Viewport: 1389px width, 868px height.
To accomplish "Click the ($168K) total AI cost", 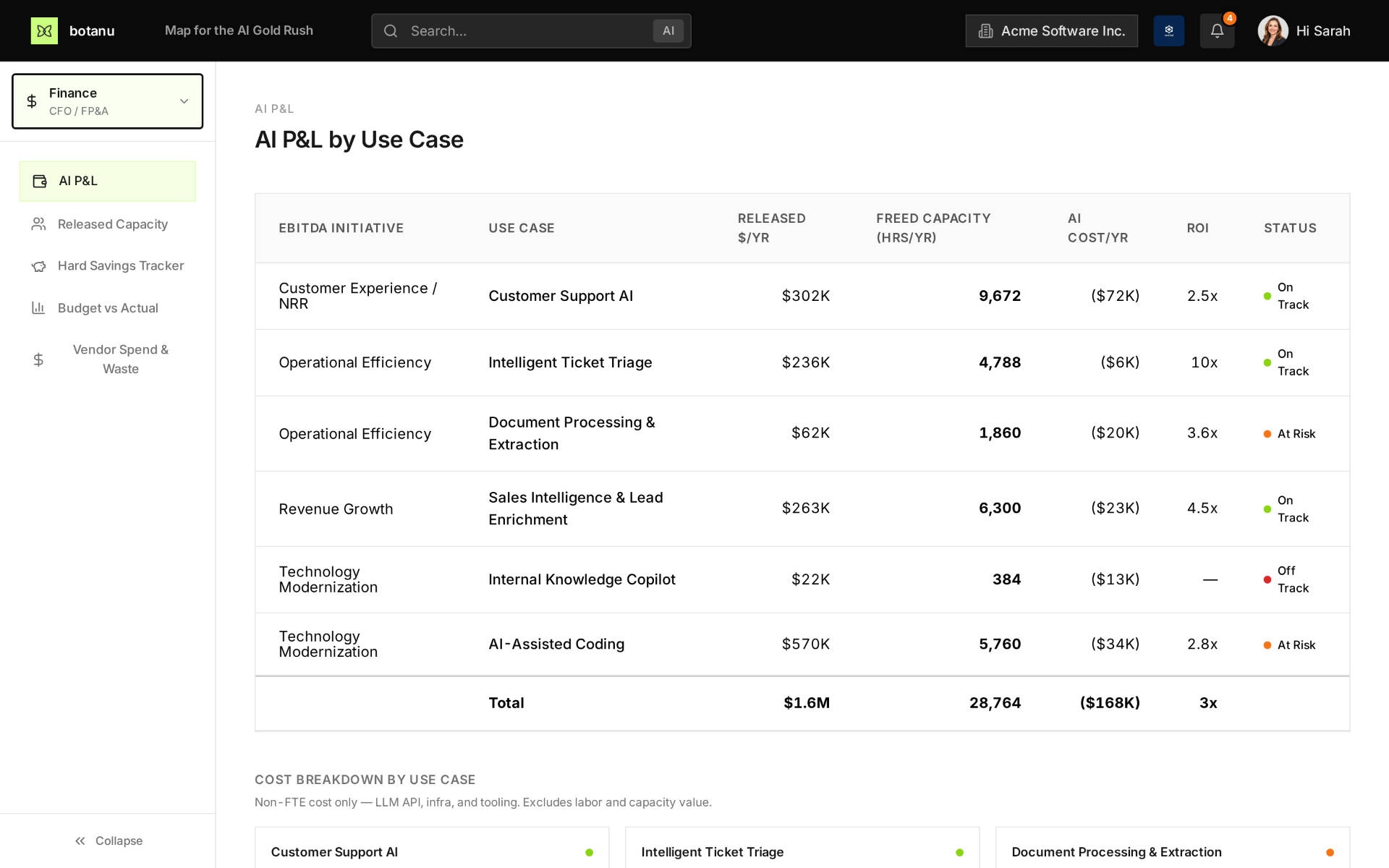I will tap(1110, 703).
